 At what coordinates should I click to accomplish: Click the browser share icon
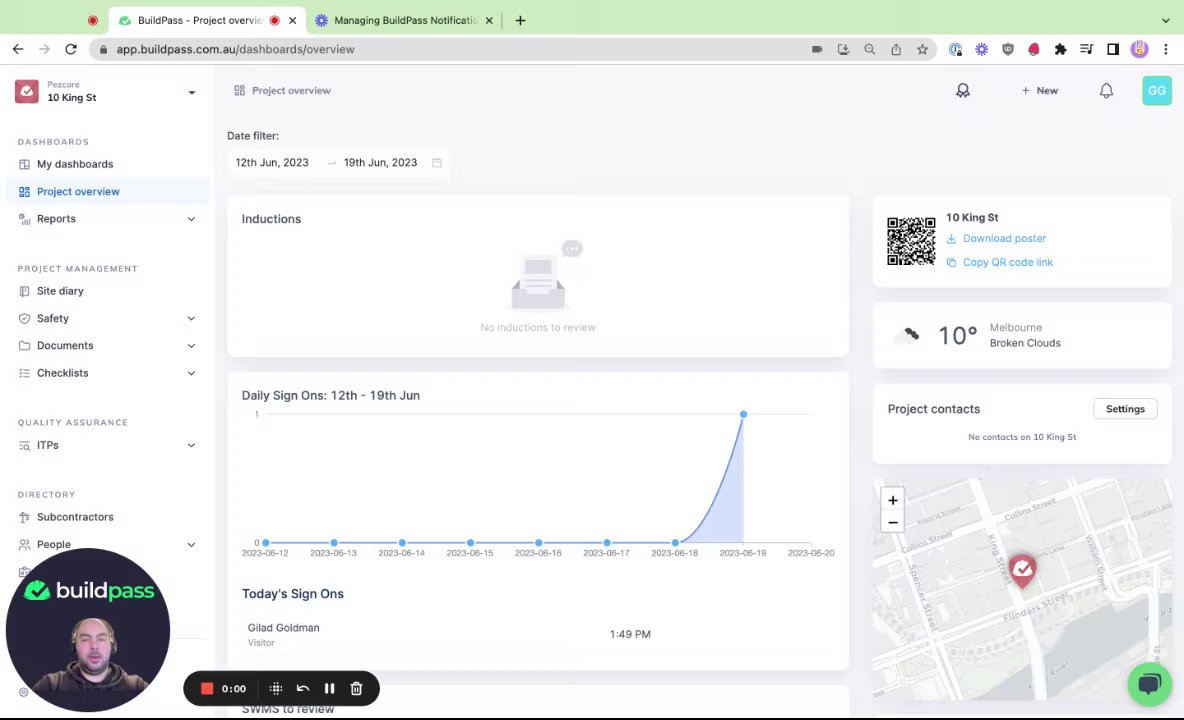coord(896,49)
